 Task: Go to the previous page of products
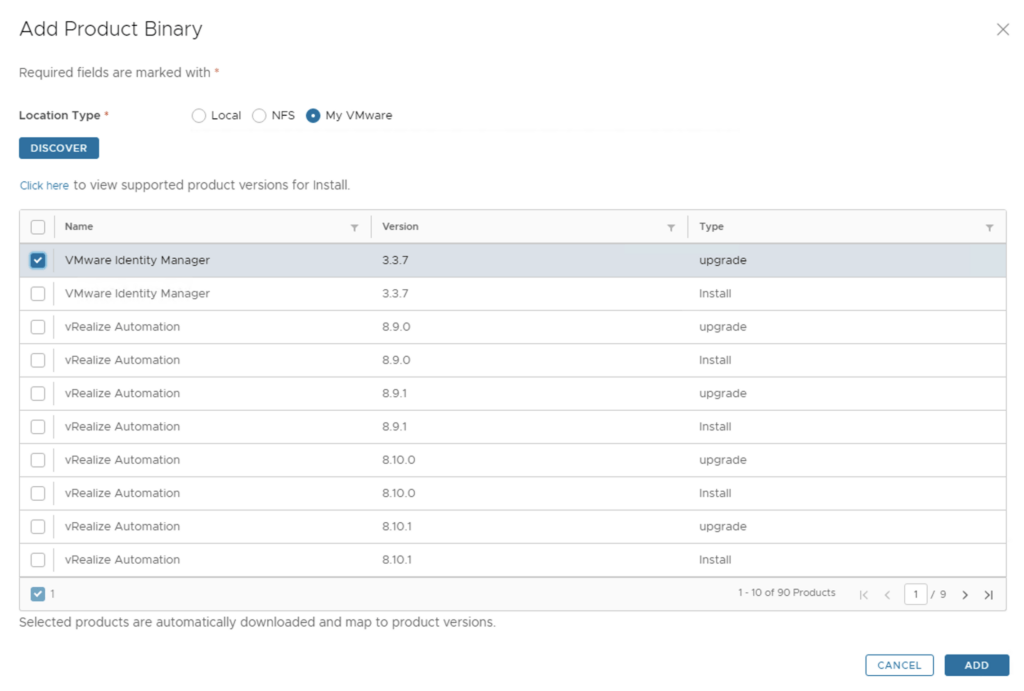coord(888,594)
